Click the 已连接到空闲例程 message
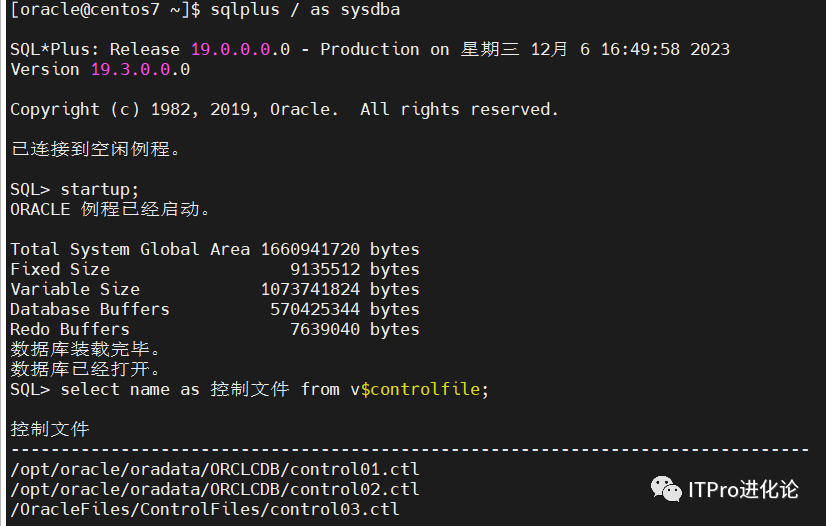This screenshot has height=526, width=826. tap(95, 150)
